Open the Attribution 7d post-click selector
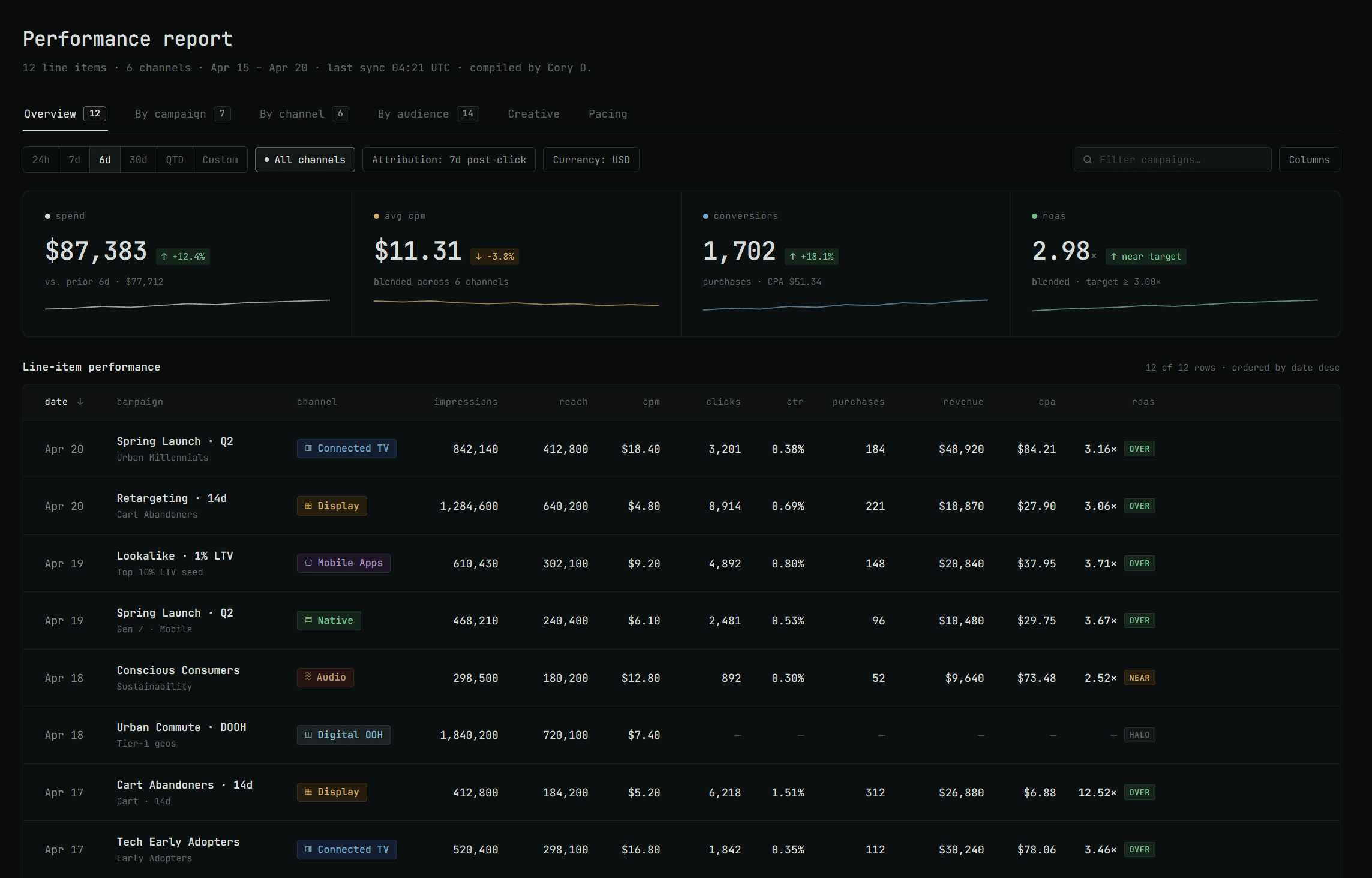Screen dimensions: 1372x878 point(449,160)
